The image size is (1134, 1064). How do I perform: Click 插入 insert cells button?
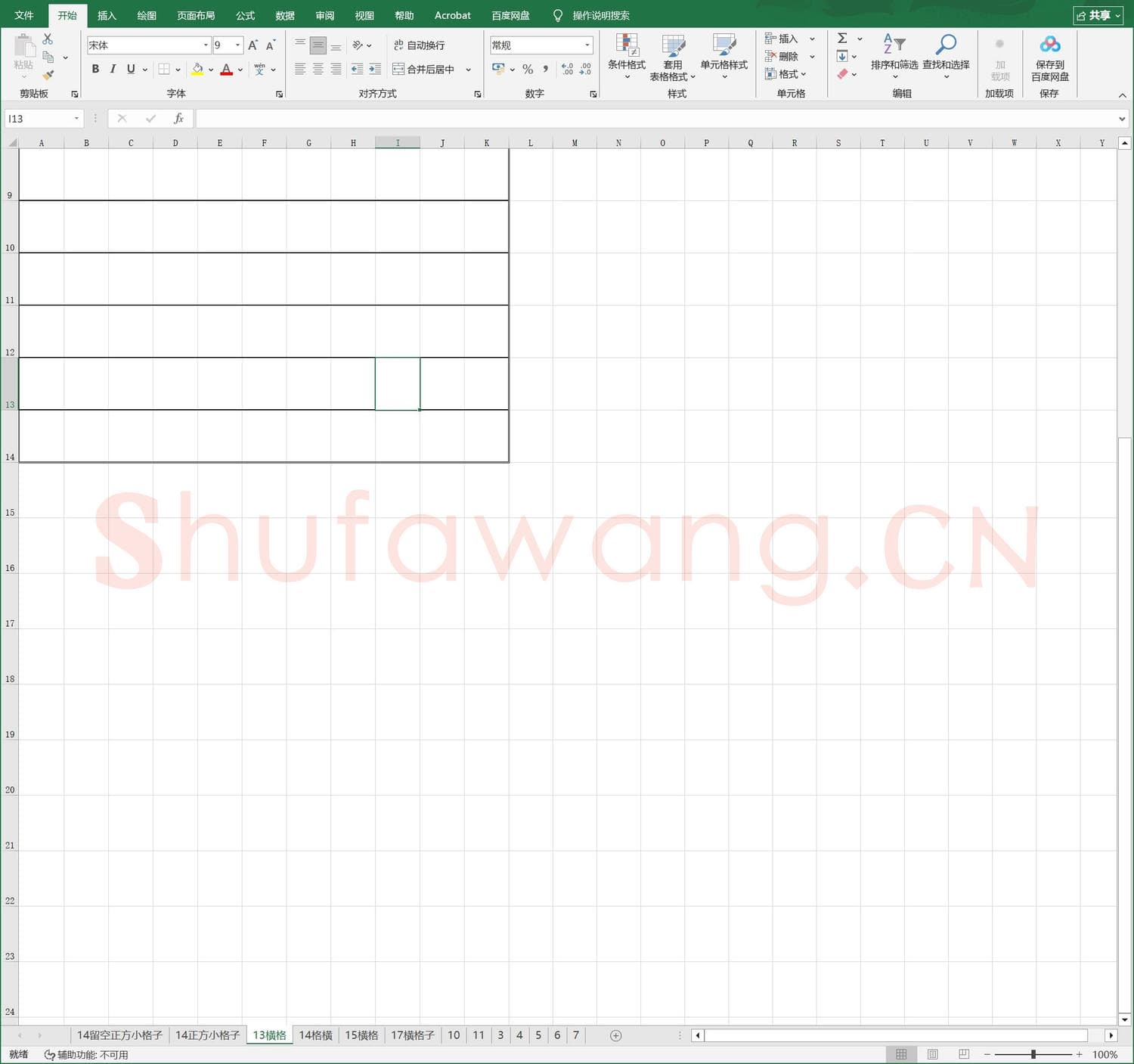click(782, 39)
